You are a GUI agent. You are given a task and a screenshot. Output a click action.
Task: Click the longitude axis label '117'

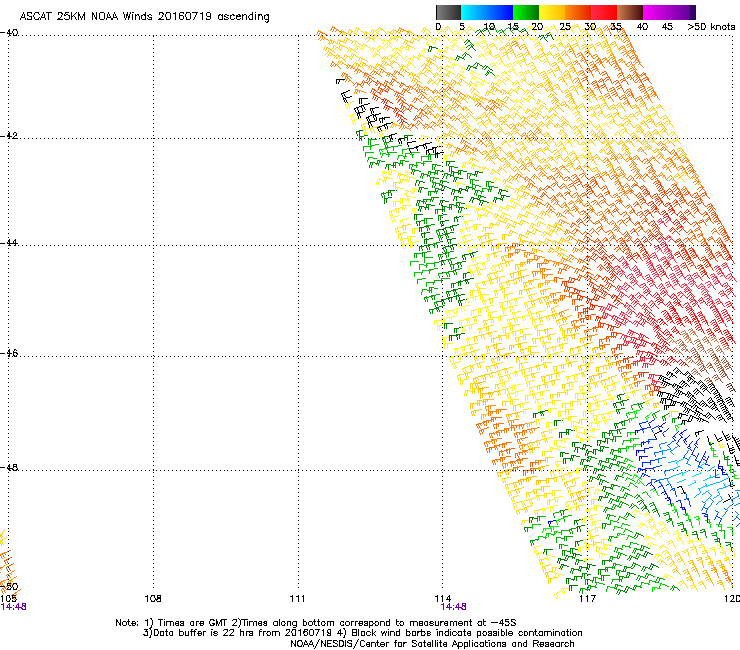coord(587,599)
